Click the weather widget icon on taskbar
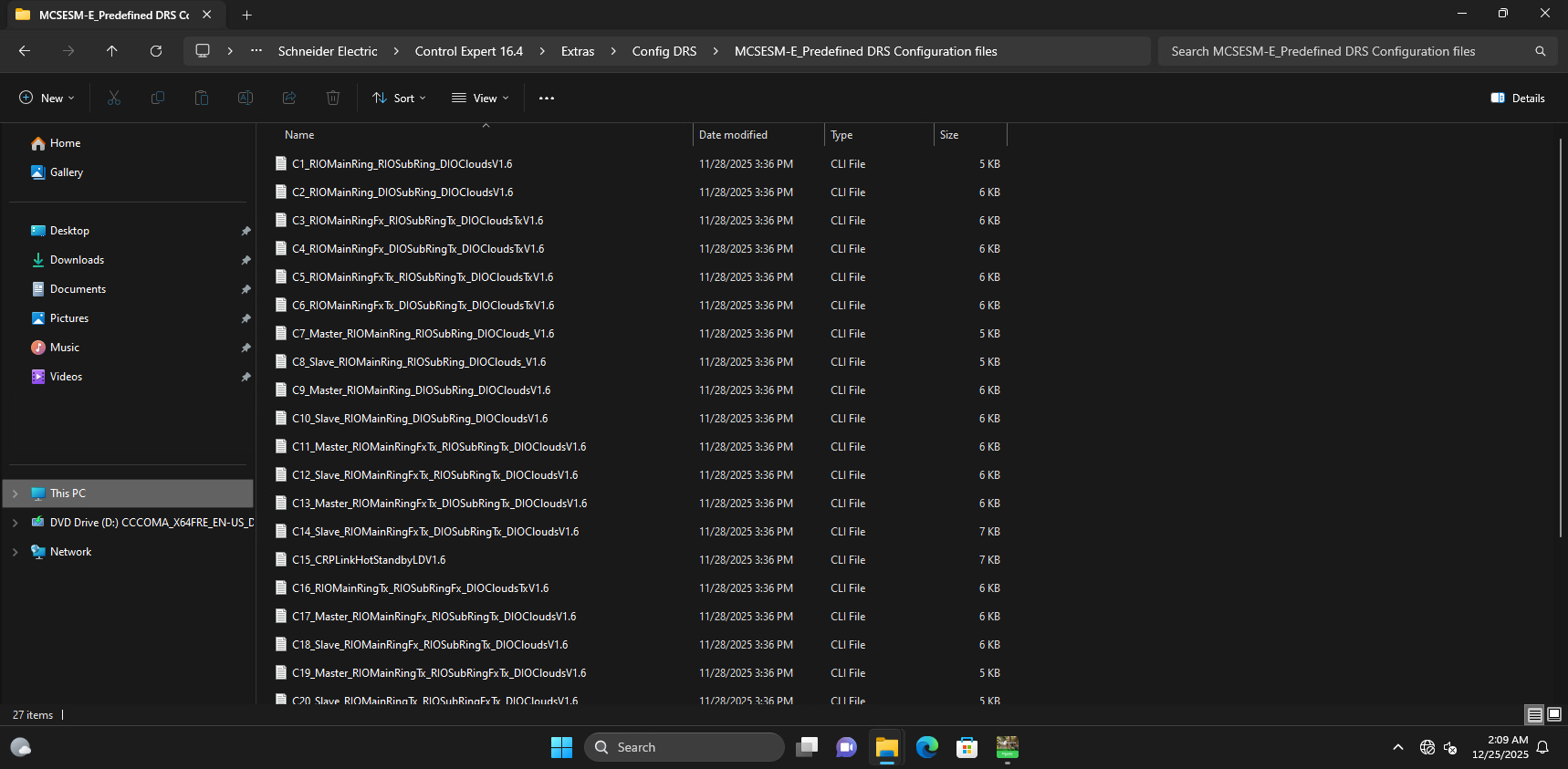Image resolution: width=1568 pixels, height=769 pixels. tap(21, 747)
